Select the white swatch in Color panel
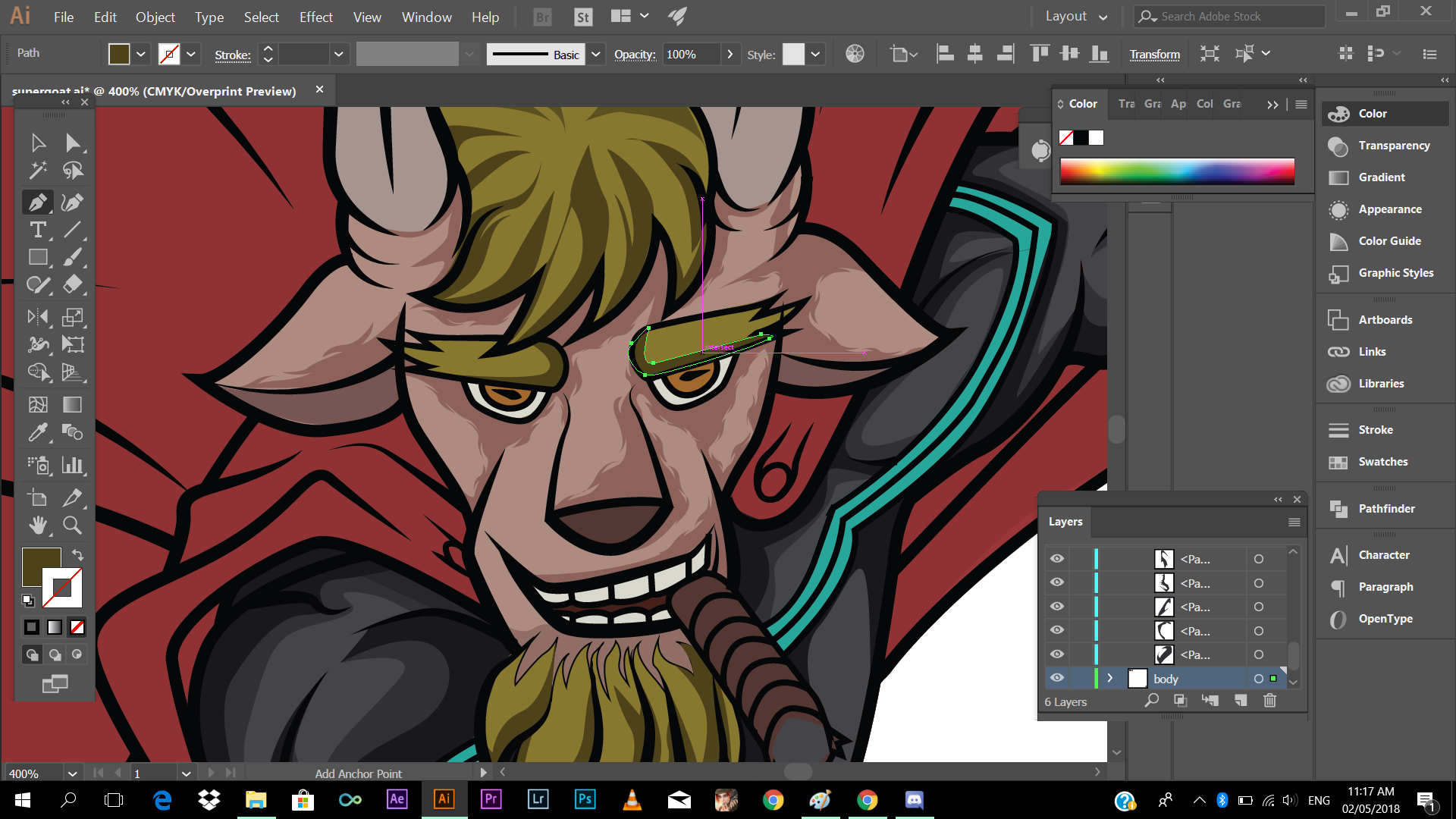This screenshot has width=1456, height=819. (x=1097, y=138)
